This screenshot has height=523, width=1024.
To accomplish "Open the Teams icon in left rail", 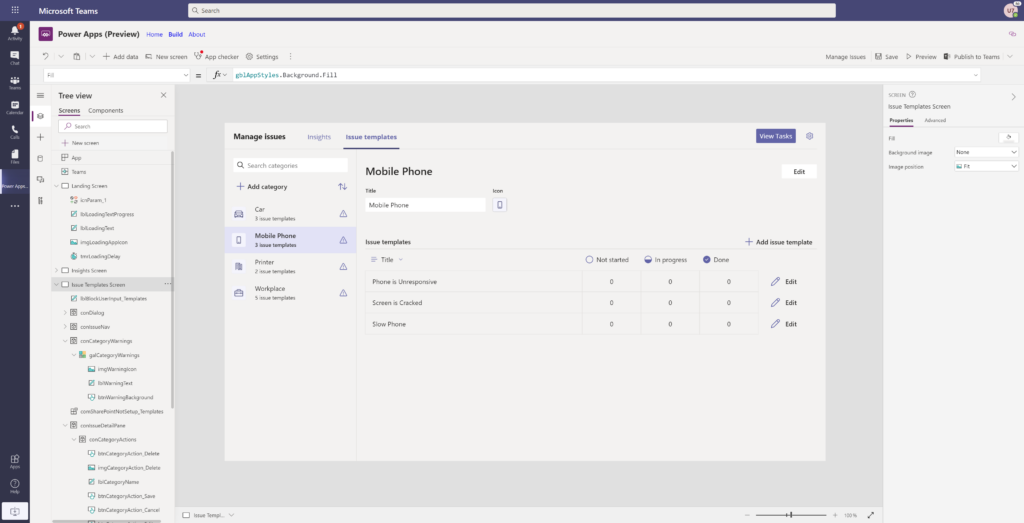I will click(15, 81).
